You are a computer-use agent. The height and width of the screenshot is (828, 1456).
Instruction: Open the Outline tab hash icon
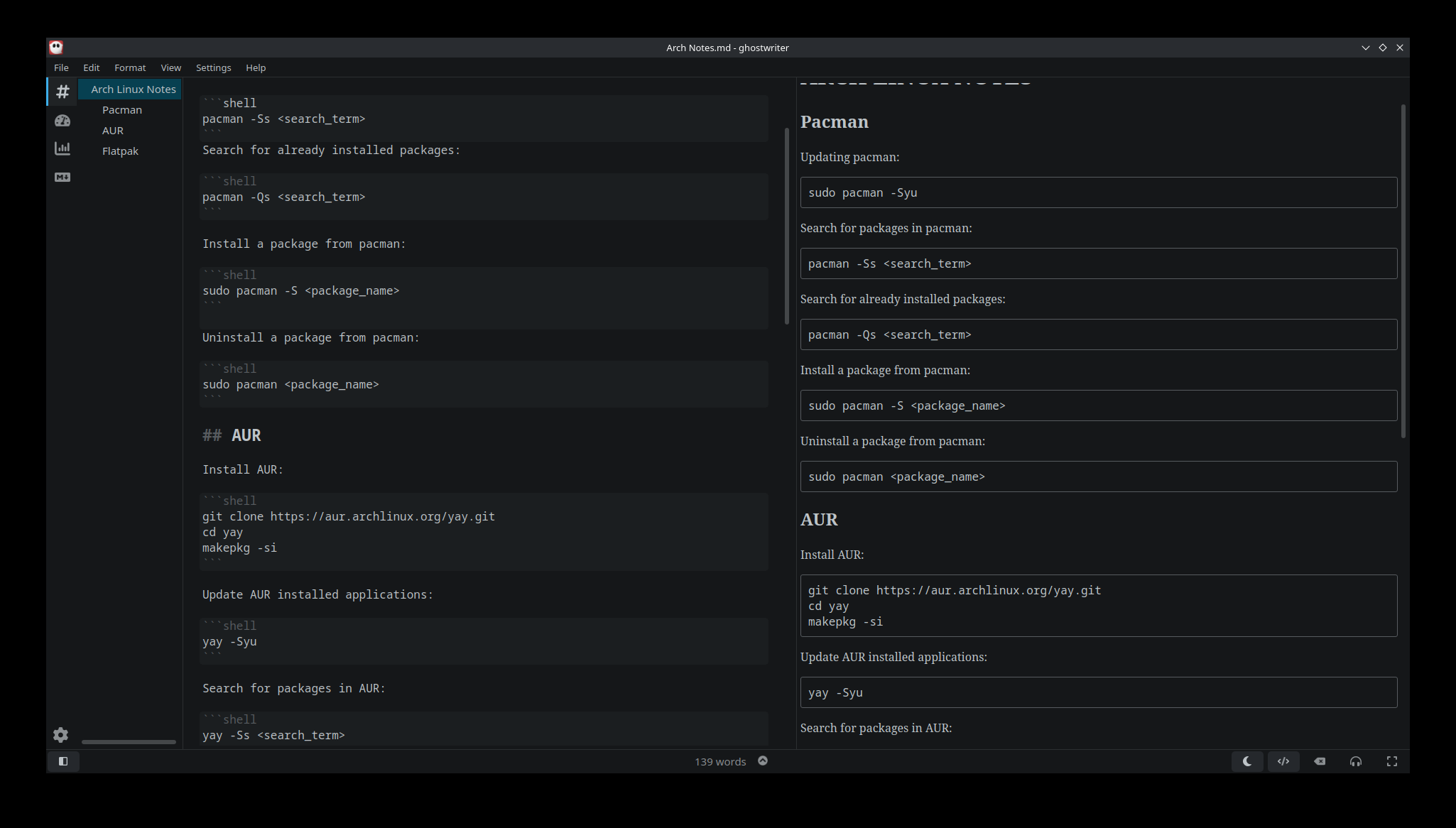(63, 92)
